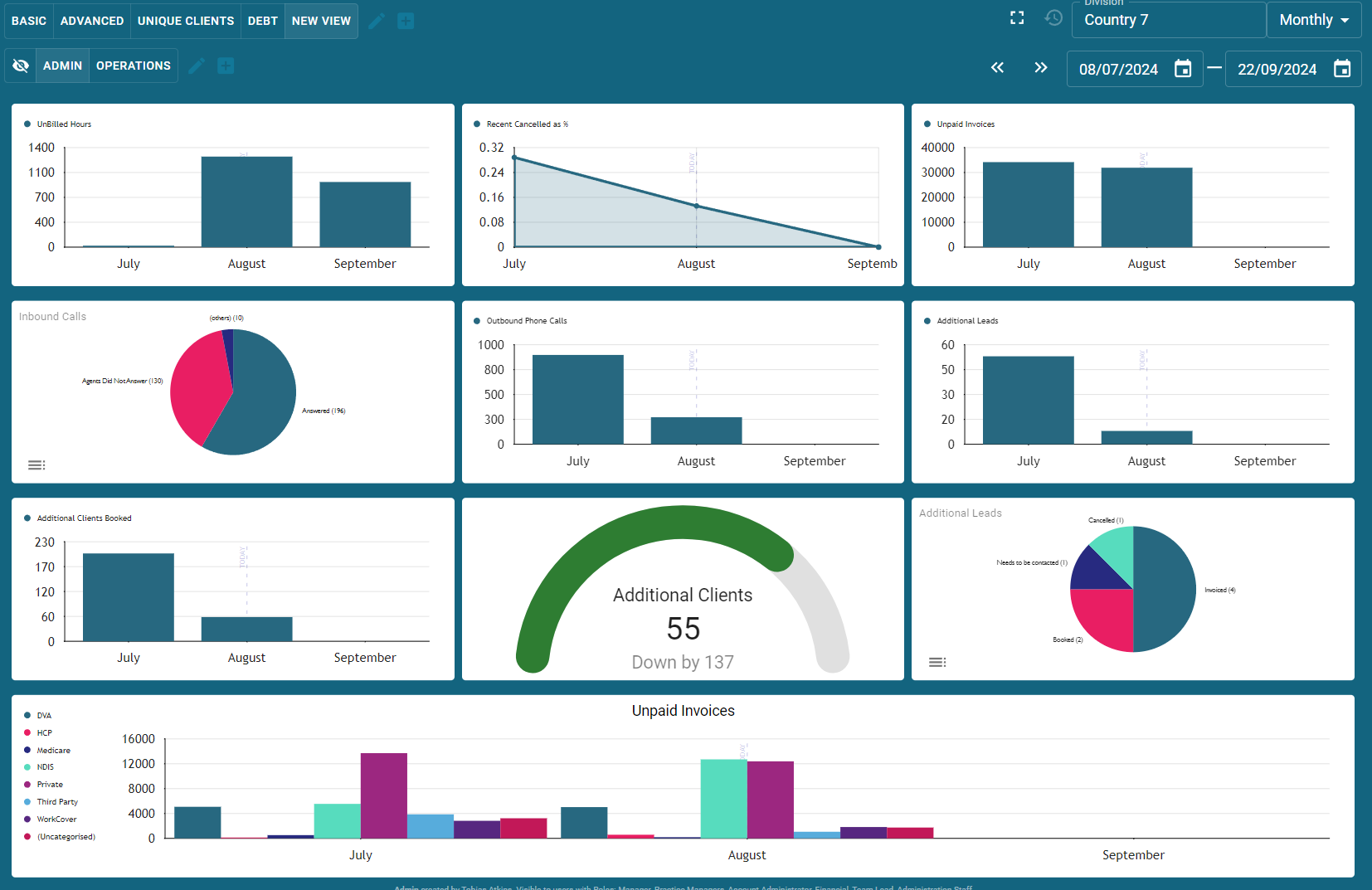This screenshot has width=1372, height=890.
Task: Open the Inbound Calls chart menu
Action: pyautogui.click(x=36, y=465)
